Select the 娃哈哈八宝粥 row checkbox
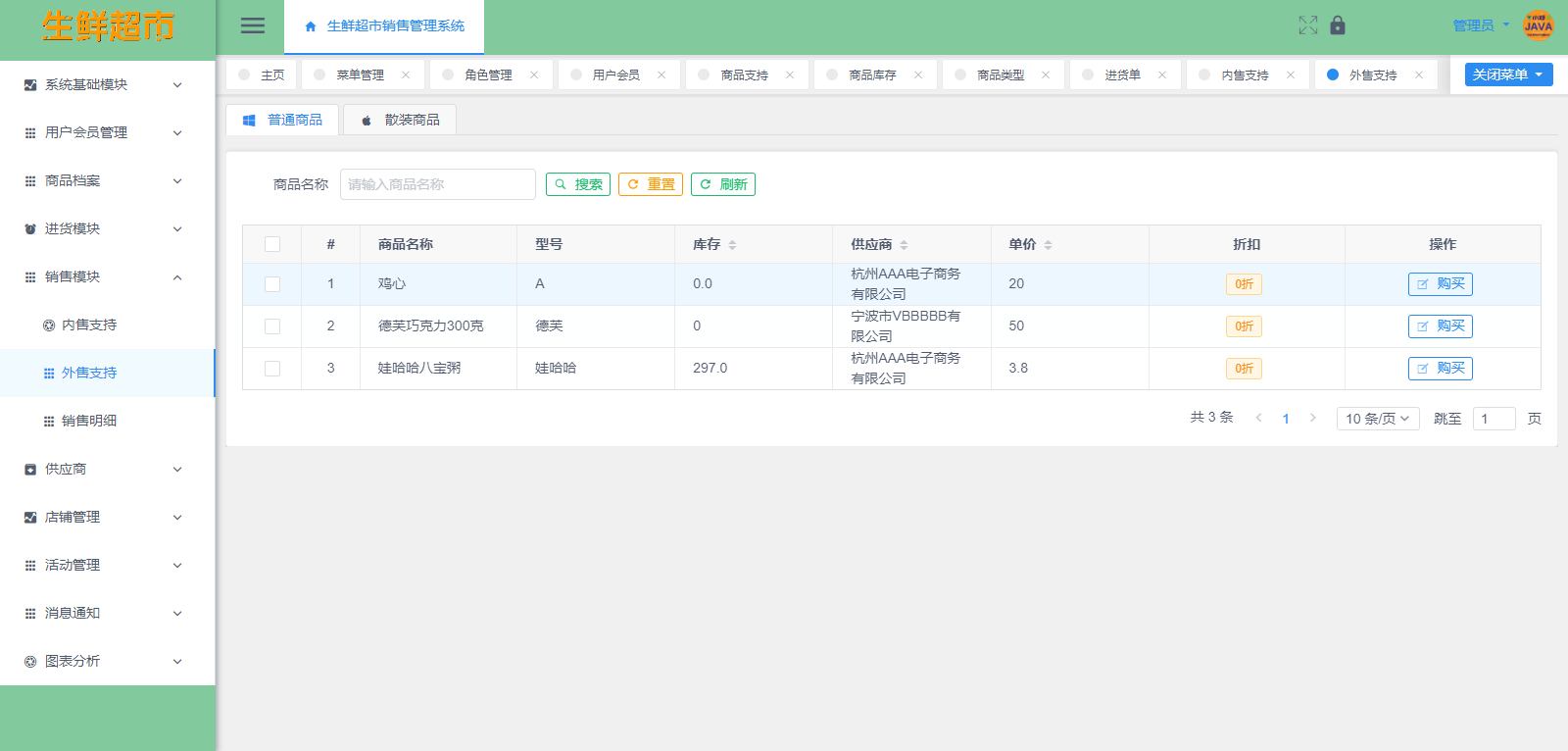1568x751 pixels. (272, 369)
